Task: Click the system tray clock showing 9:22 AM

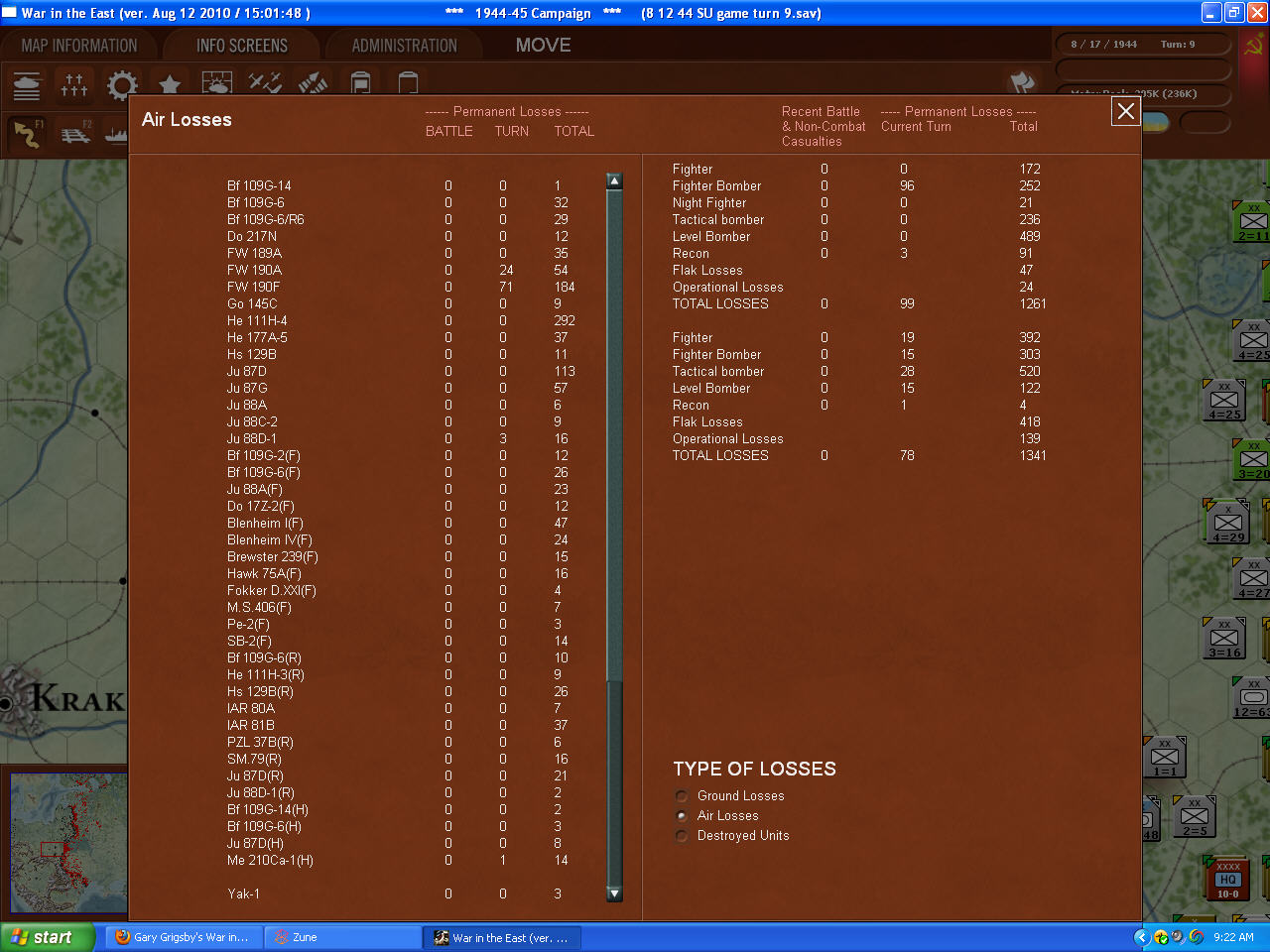Action: click(1233, 937)
